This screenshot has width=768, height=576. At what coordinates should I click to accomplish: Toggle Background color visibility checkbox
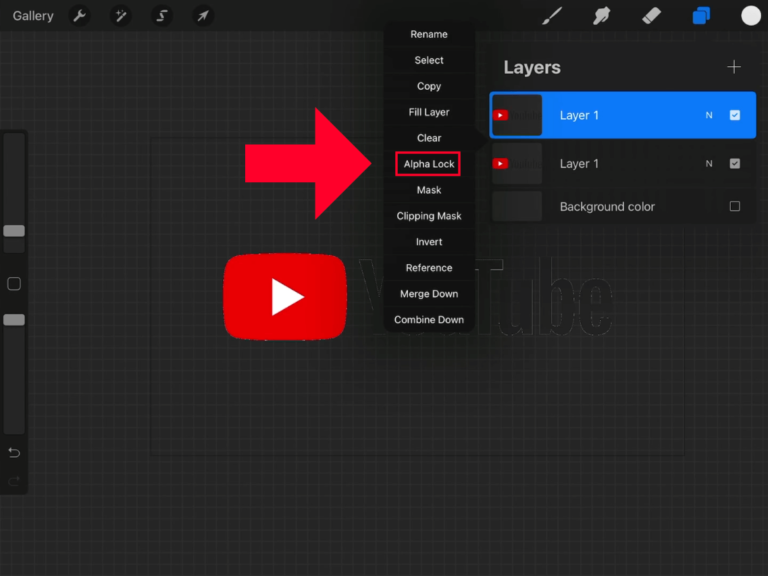point(734,206)
